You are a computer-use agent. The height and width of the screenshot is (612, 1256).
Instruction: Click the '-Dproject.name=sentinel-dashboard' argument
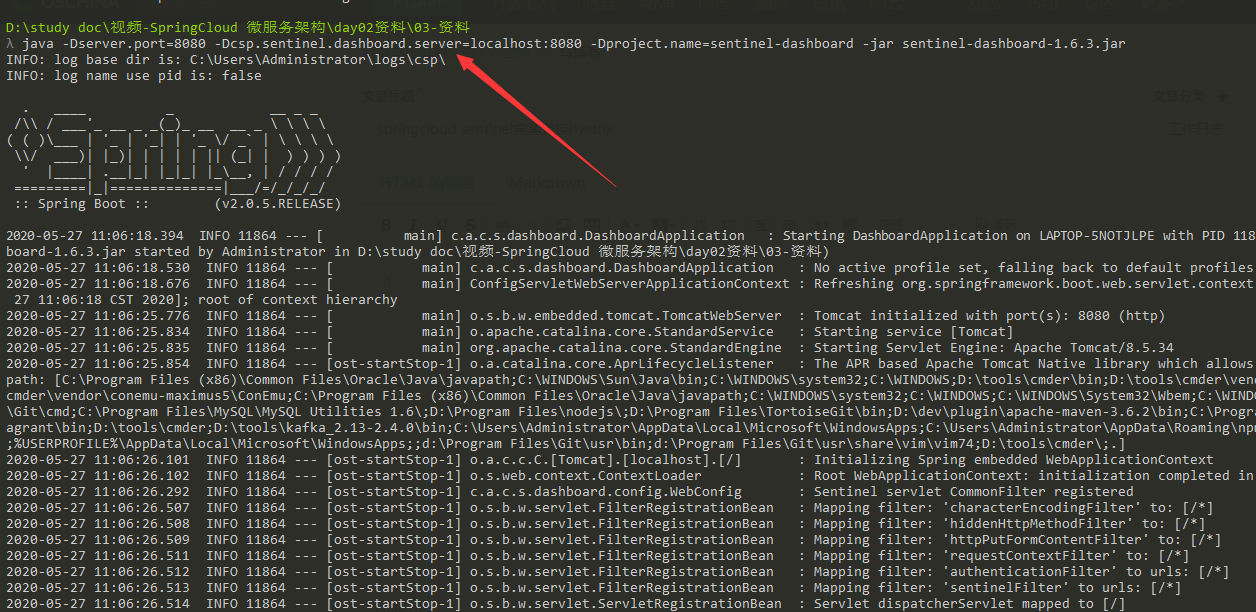pyautogui.click(x=721, y=44)
